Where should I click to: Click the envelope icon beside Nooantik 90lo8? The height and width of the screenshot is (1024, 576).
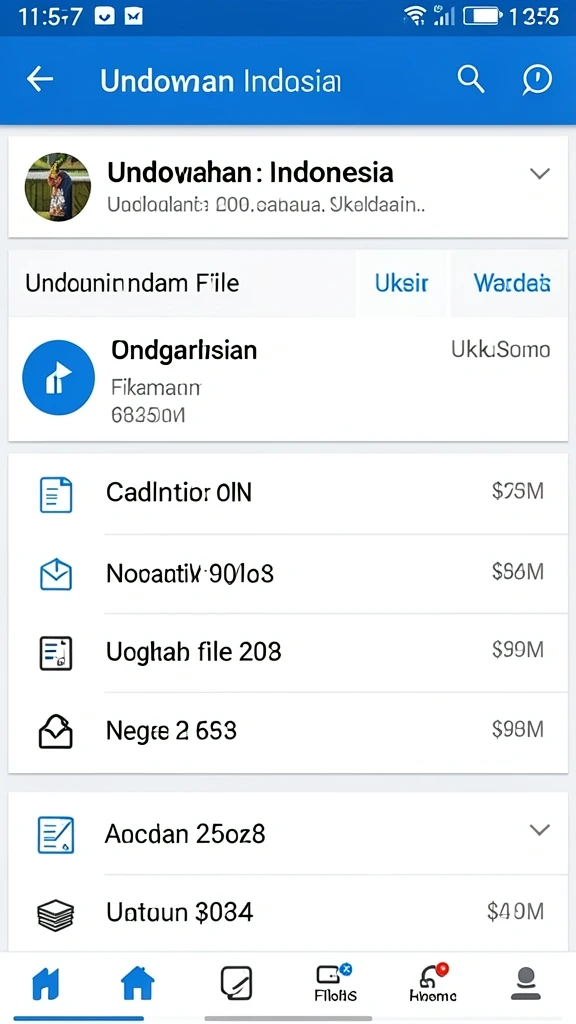(x=56, y=574)
